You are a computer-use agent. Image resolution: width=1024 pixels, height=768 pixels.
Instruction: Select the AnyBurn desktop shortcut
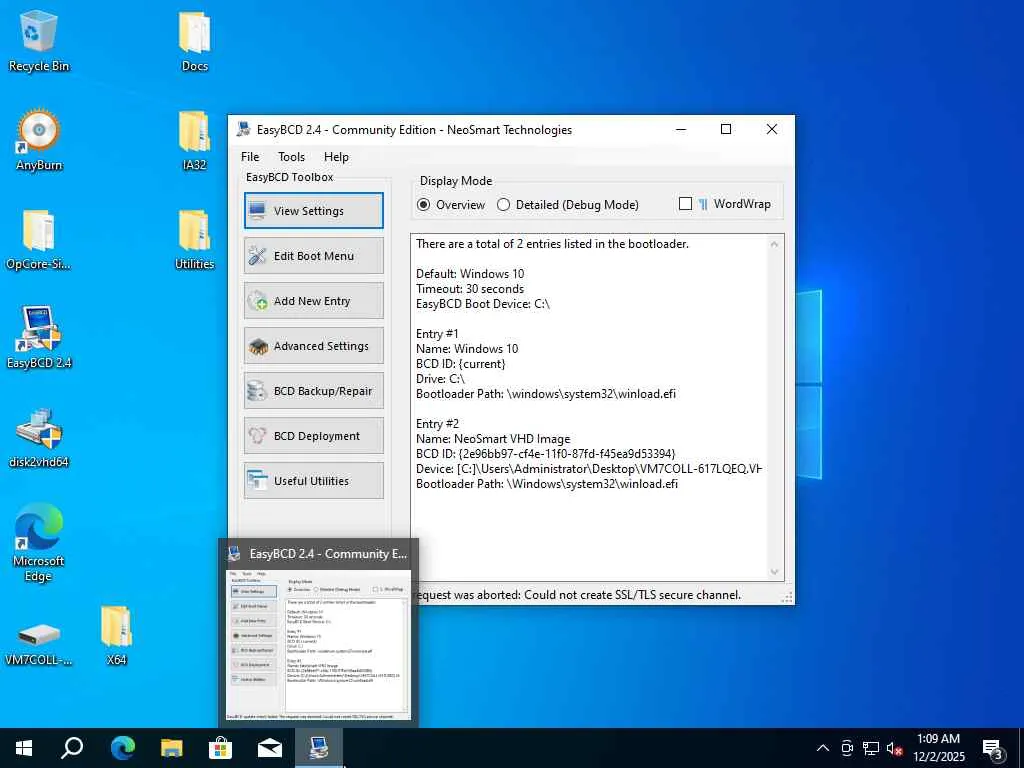pos(39,140)
